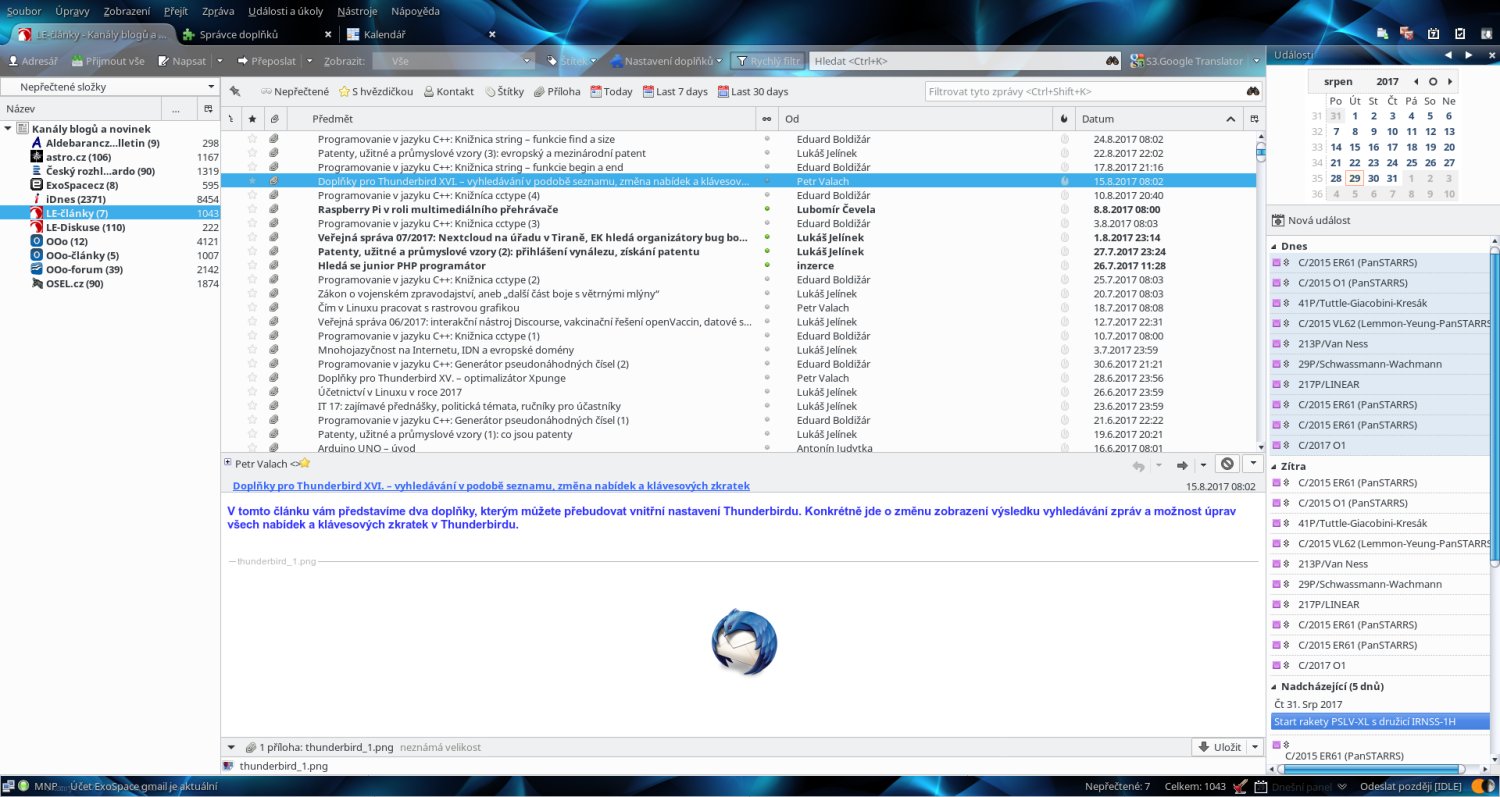The image size is (1500, 797).
Task: Sort messages by thread column icon
Action: coord(231,119)
